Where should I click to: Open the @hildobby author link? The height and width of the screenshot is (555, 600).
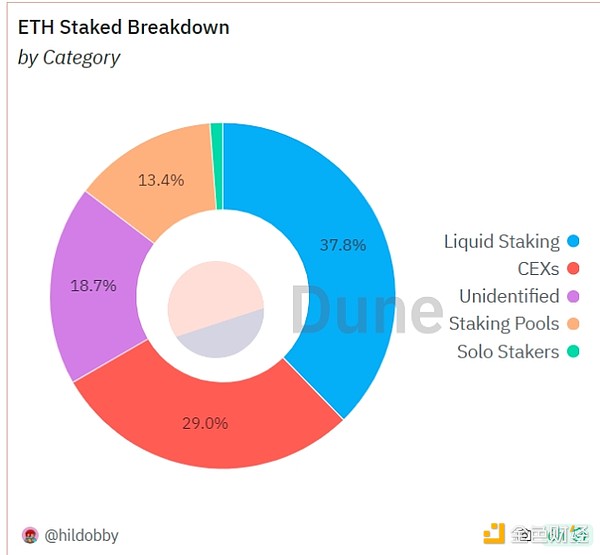click(x=81, y=535)
